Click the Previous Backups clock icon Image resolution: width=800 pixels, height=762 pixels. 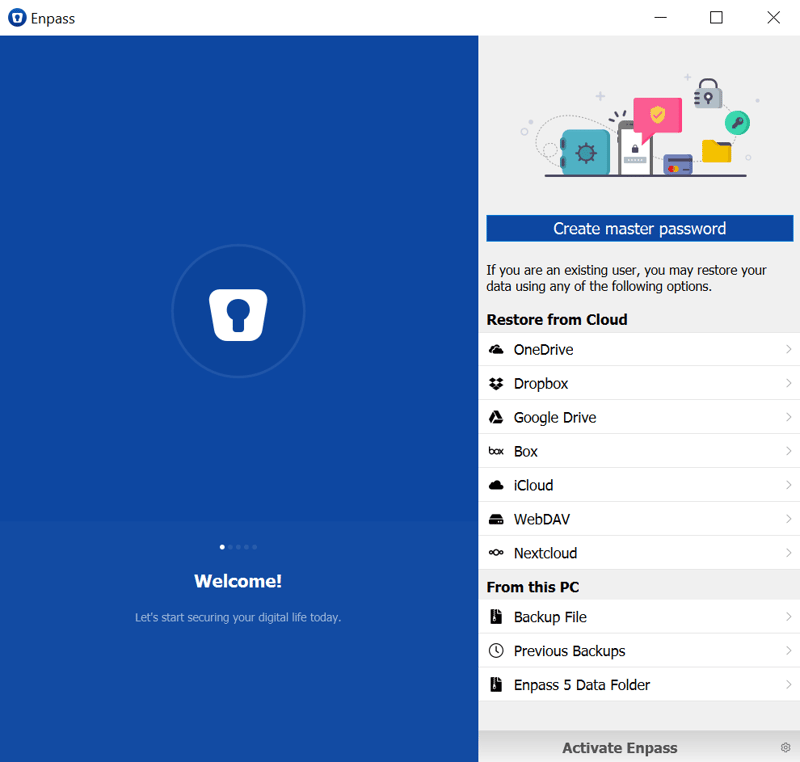click(496, 651)
